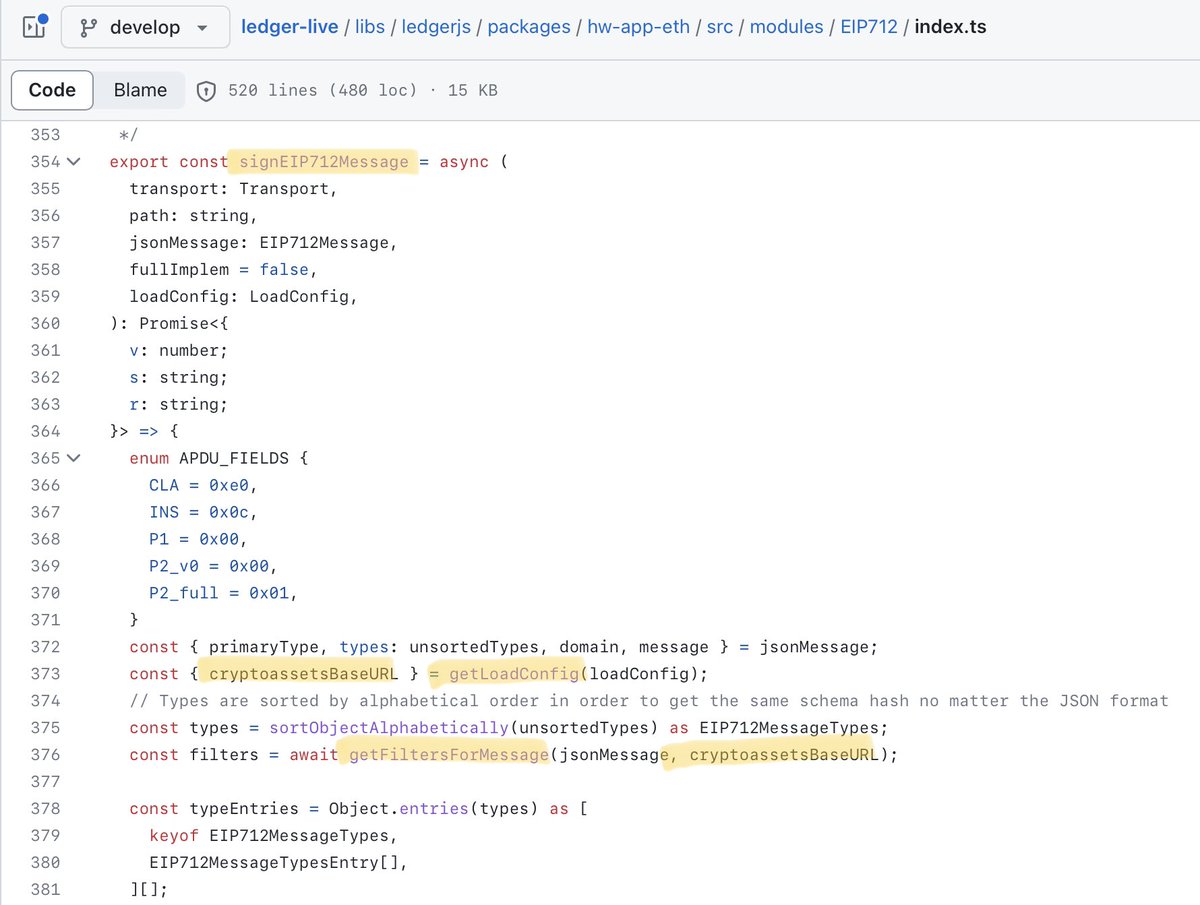Open the libs breadcrumb folder
The width and height of the screenshot is (1200, 905).
click(x=369, y=27)
